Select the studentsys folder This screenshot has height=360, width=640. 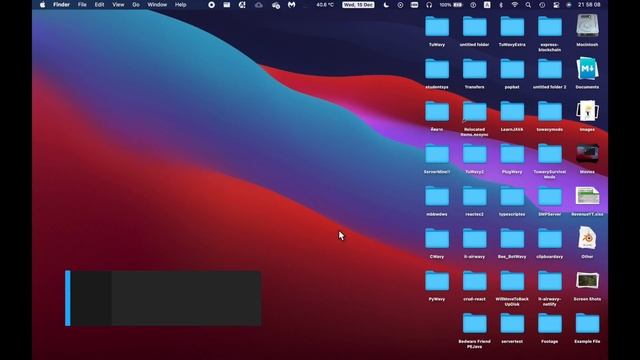437,69
